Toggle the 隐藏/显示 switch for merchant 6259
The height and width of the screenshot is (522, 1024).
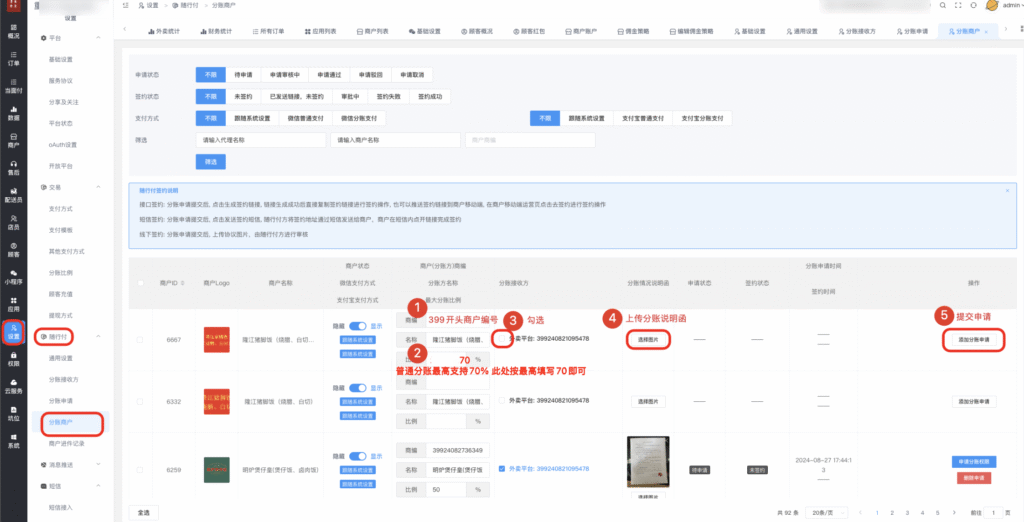358,456
